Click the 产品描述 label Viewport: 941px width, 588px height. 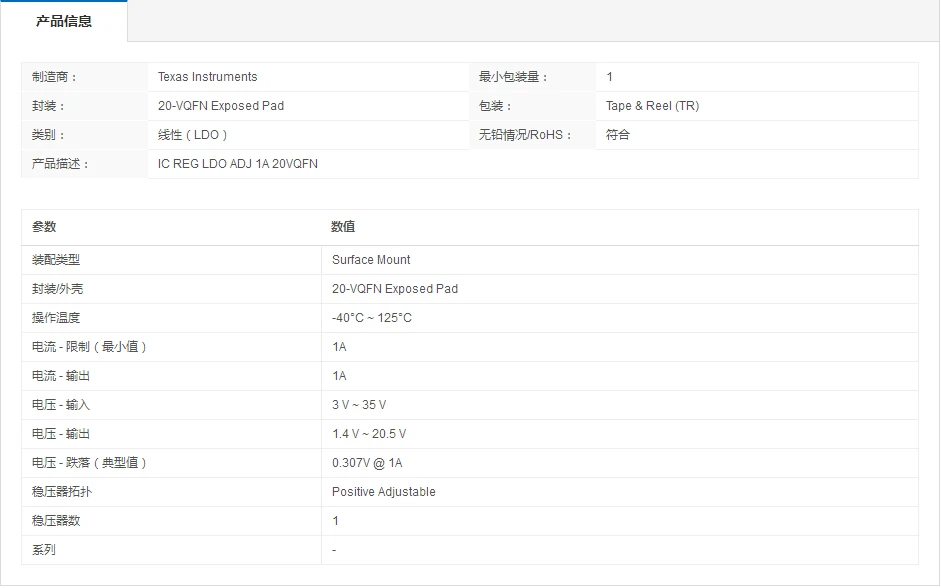click(x=60, y=164)
